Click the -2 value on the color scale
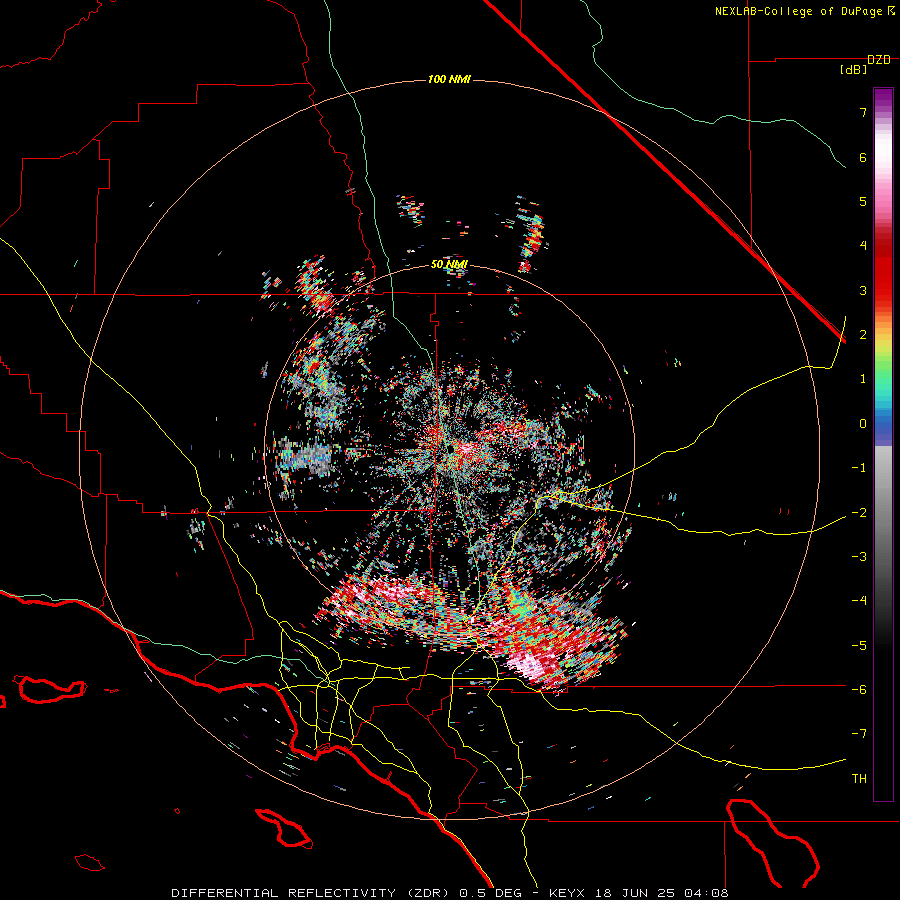This screenshot has height=900, width=900. [x=859, y=513]
